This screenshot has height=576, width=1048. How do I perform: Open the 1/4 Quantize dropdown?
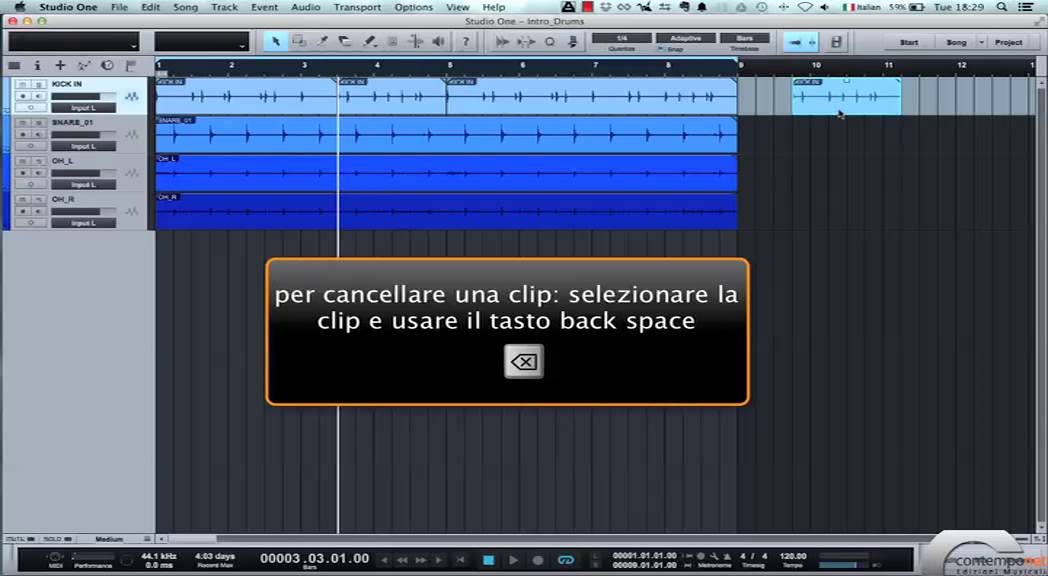(x=622, y=38)
